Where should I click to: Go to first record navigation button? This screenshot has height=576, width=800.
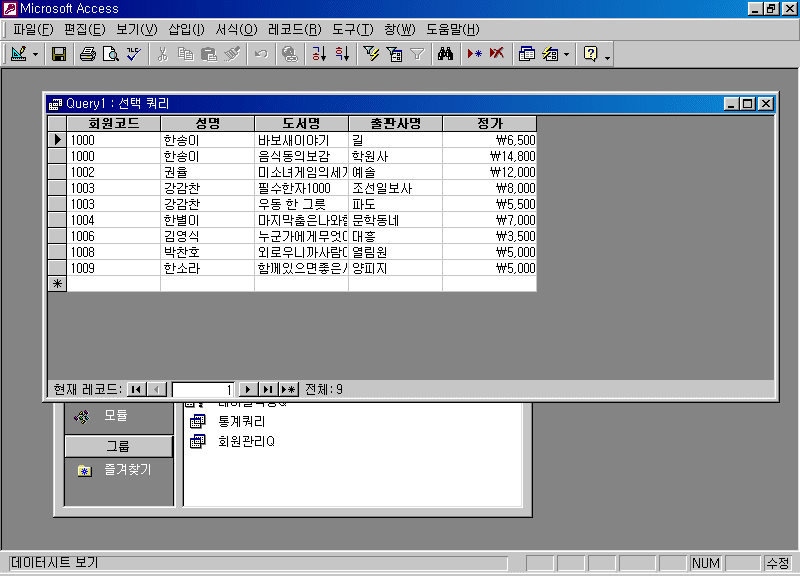(136, 390)
